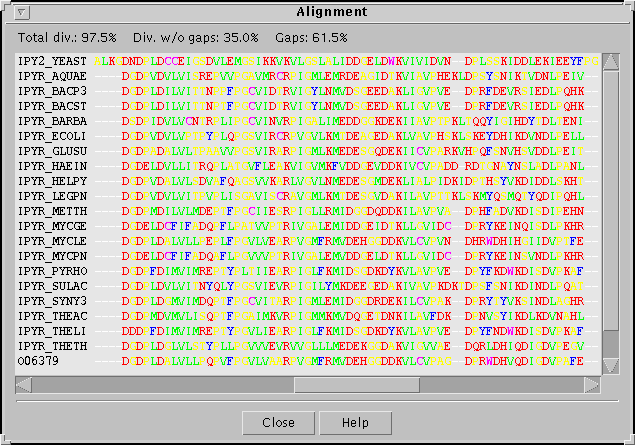Click the horizontal scrollbar right arrow

pyautogui.click(x=591, y=385)
